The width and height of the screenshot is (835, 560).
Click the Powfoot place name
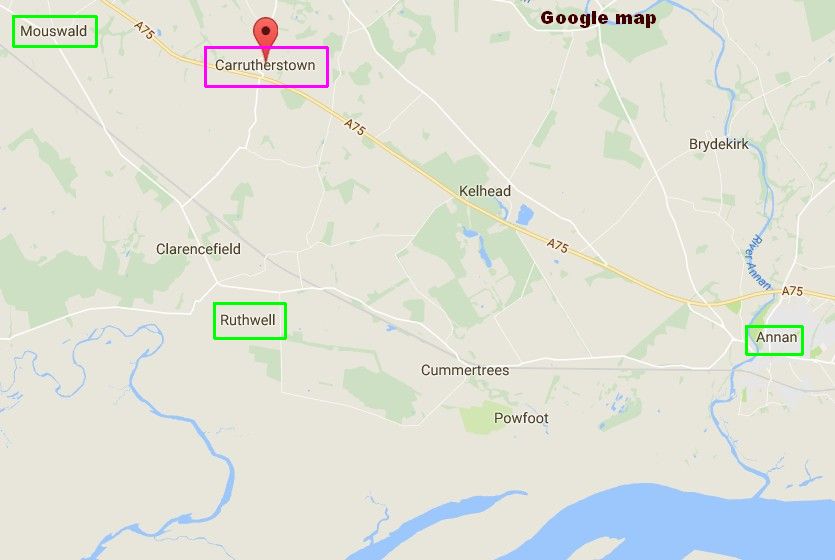521,418
